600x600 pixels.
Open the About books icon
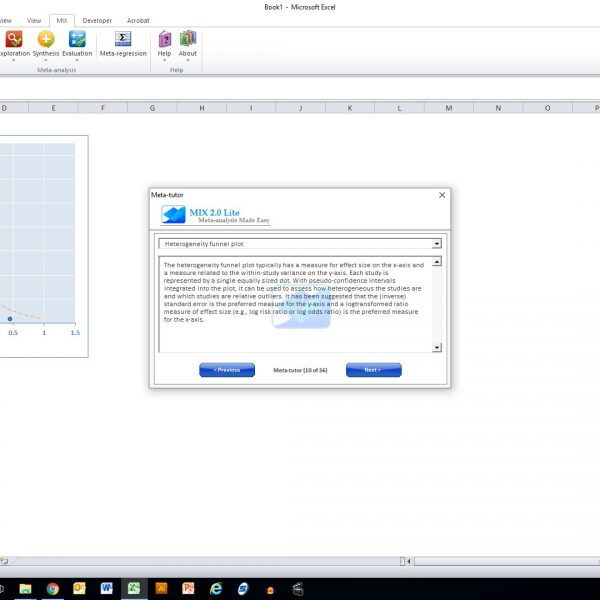188,39
